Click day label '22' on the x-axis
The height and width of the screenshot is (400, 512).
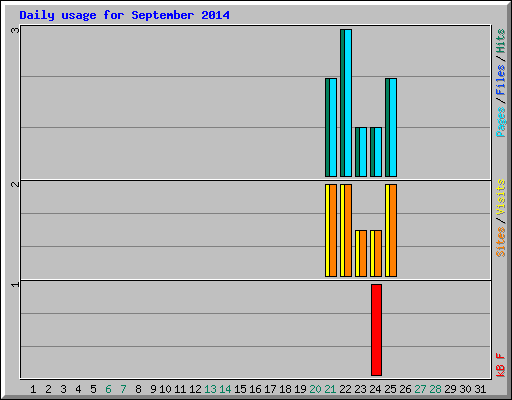tap(345, 389)
